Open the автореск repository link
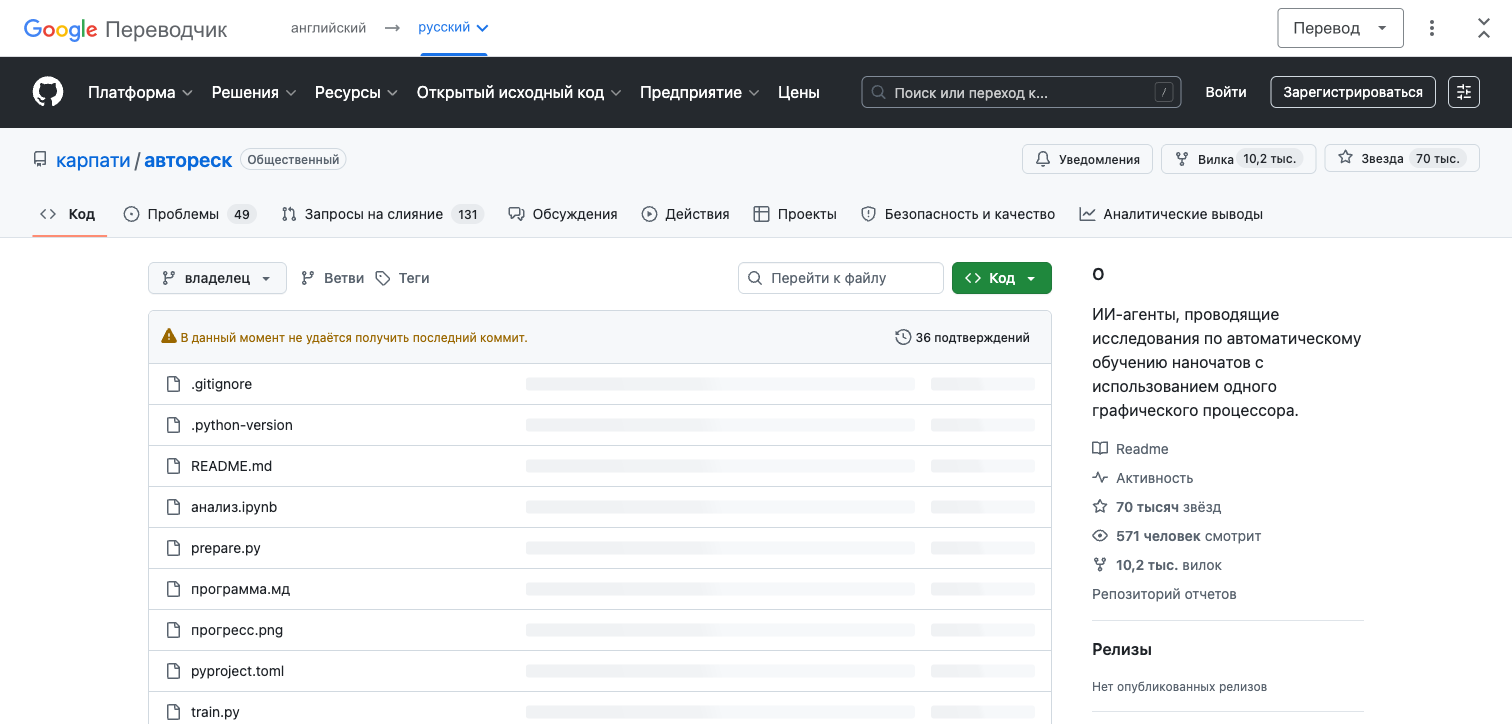Image resolution: width=1512 pixels, height=724 pixels. [x=188, y=160]
